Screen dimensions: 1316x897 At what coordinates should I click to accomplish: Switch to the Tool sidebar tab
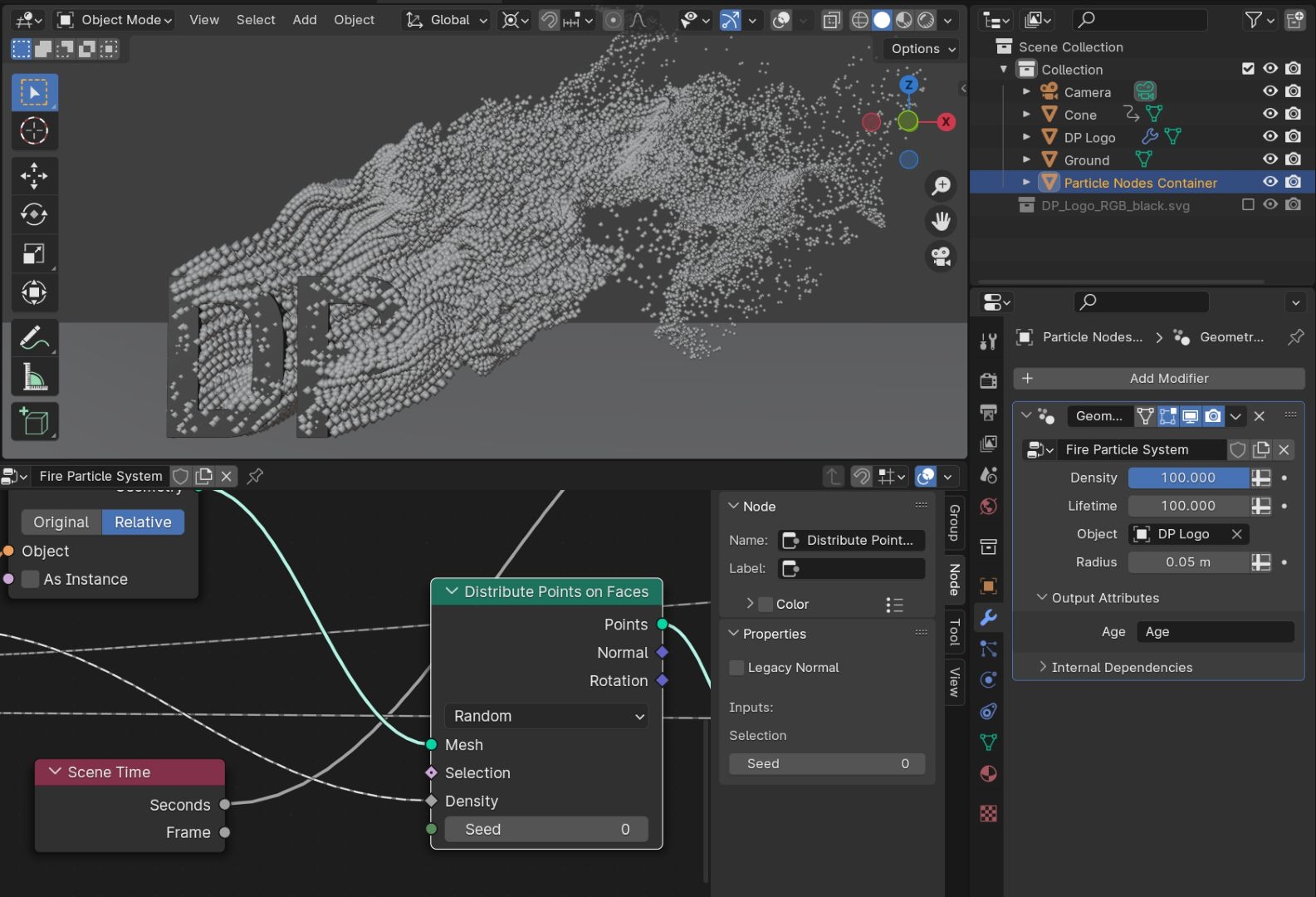[x=955, y=632]
